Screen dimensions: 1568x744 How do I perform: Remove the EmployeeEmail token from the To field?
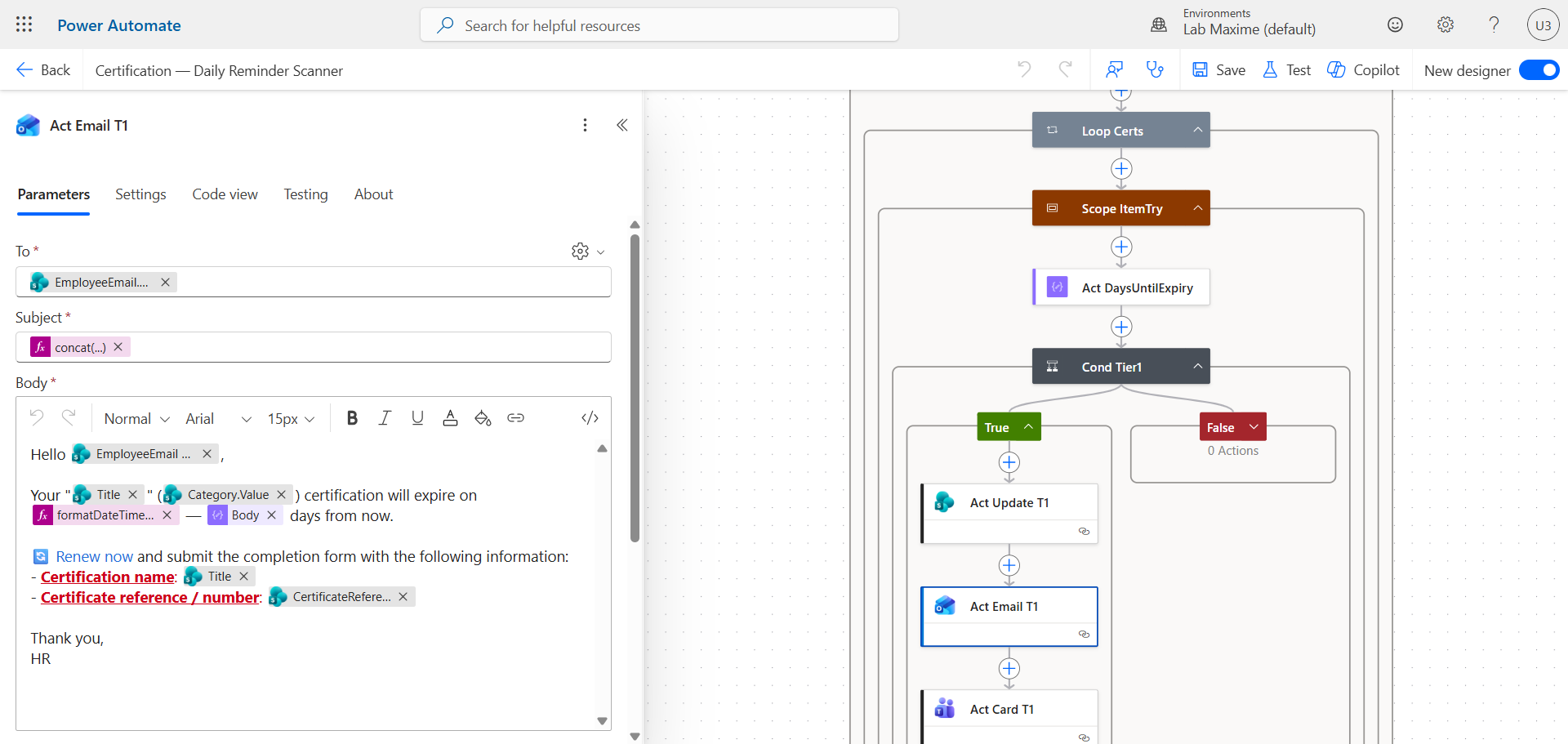pos(165,282)
